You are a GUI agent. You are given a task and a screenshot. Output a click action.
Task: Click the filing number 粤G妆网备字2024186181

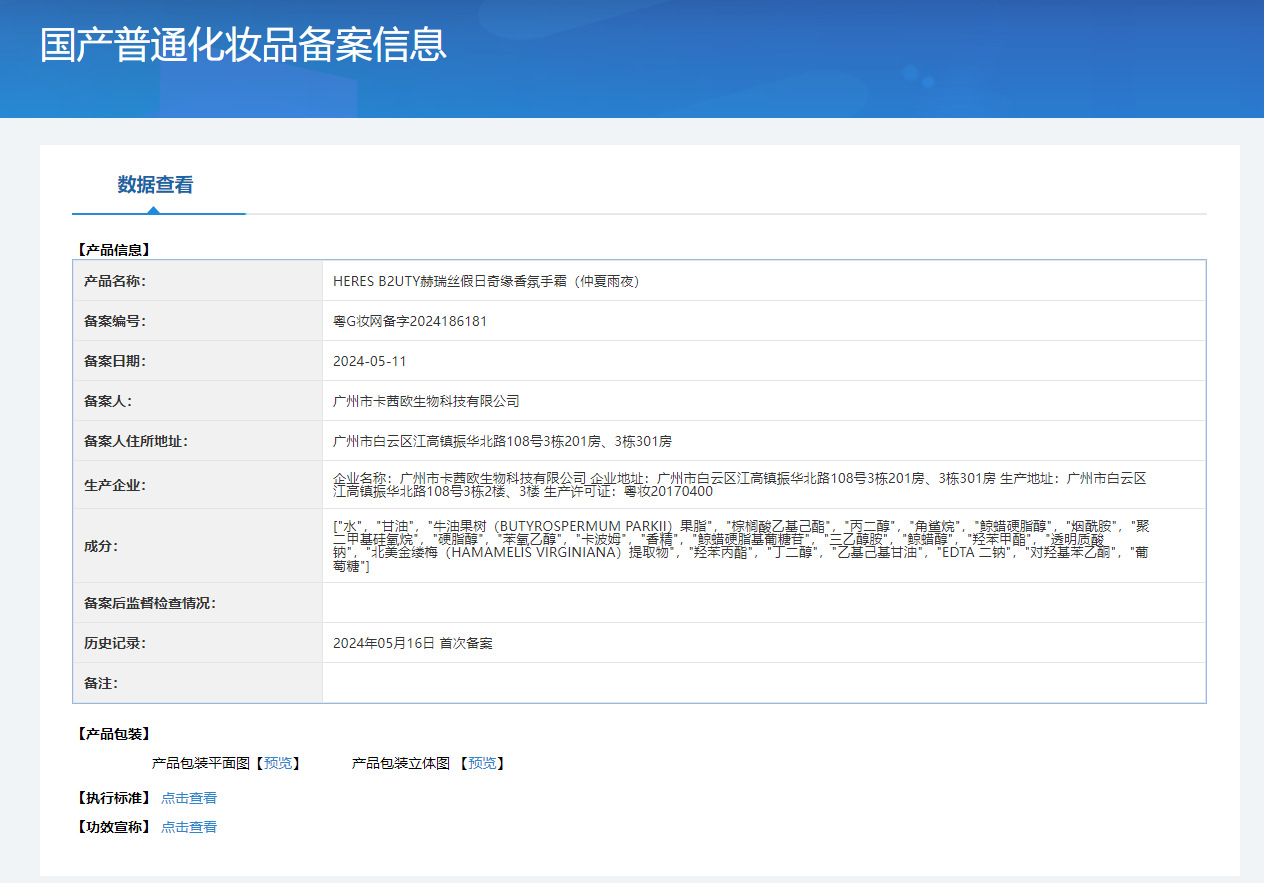[x=410, y=321]
